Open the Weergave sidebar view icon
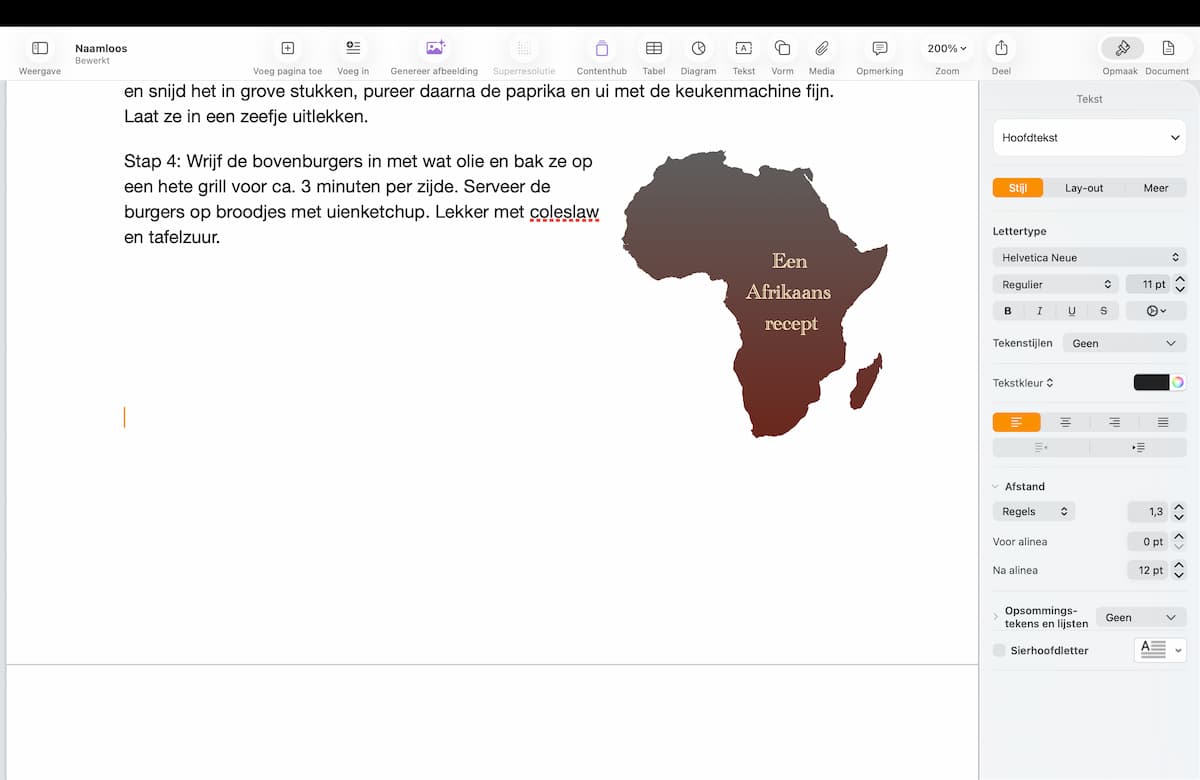Screen dimensions: 1200x780 click(40, 49)
